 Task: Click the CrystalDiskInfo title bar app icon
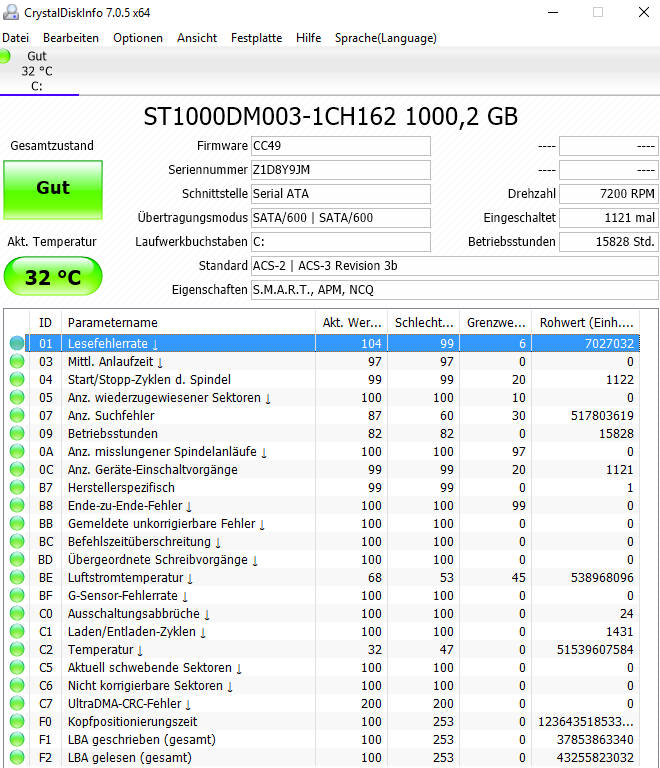coord(11,12)
